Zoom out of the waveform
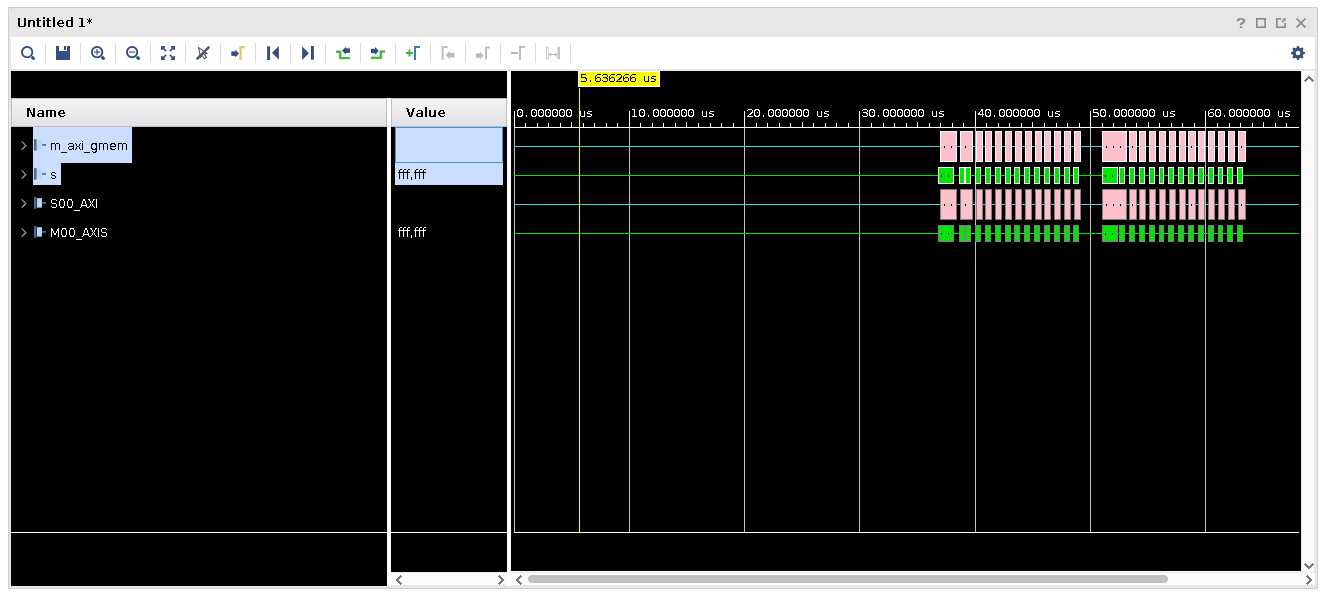Image resolution: width=1328 pixels, height=601 pixels. pos(132,53)
